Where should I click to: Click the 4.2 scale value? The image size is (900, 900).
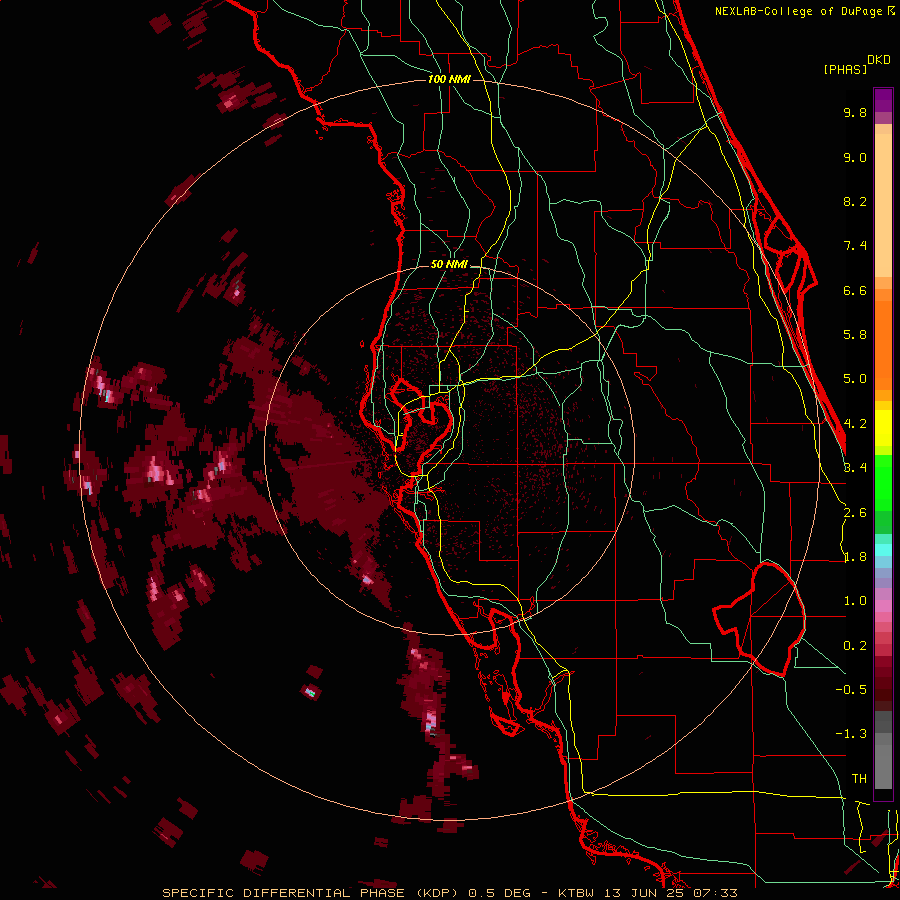click(855, 424)
